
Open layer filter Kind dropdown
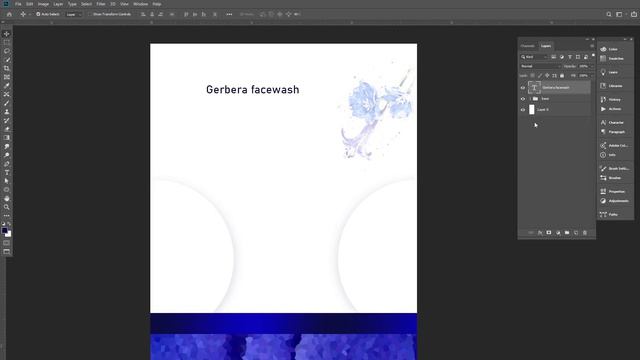click(534, 57)
